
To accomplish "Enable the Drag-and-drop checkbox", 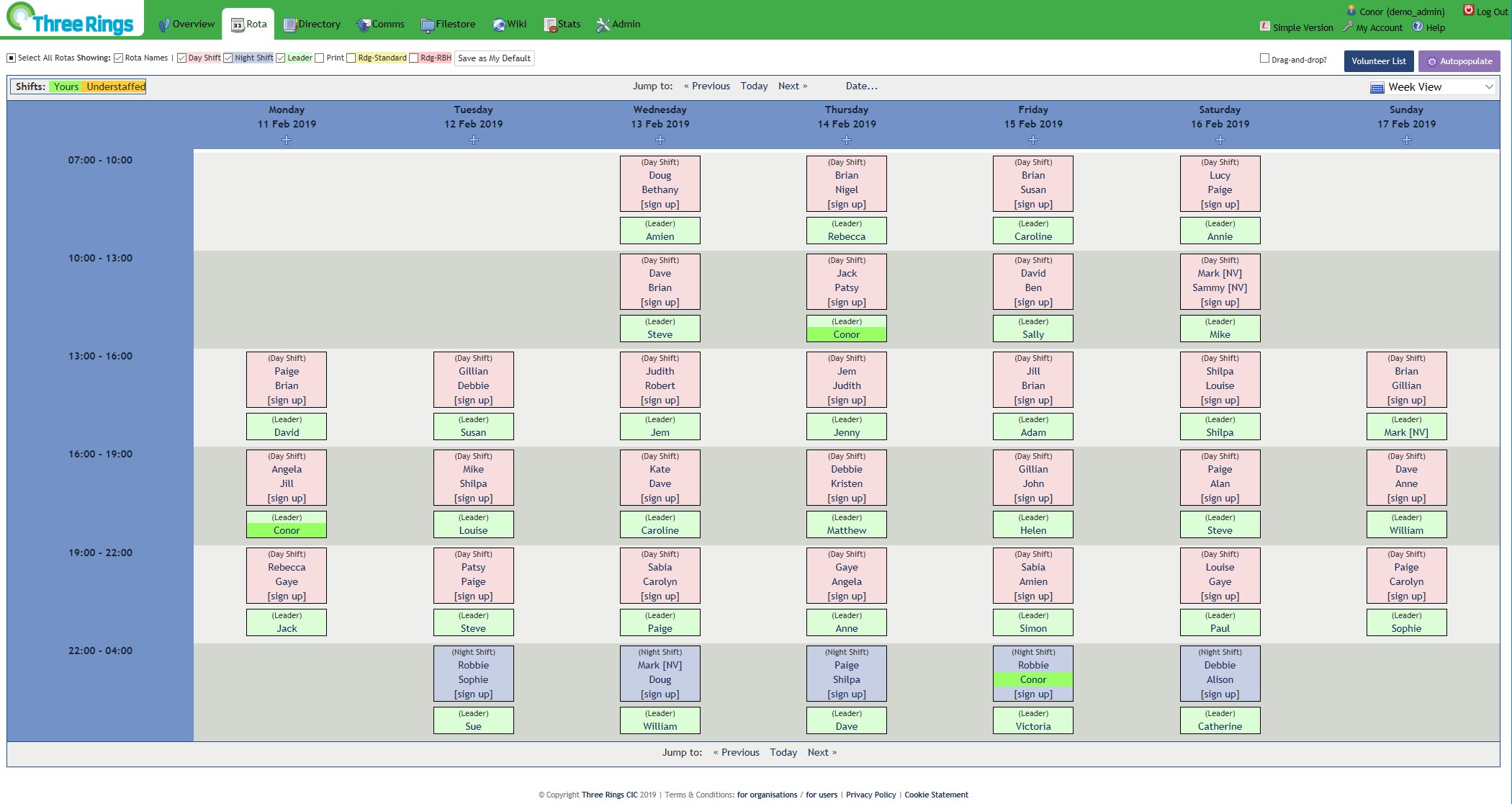I will (1264, 58).
